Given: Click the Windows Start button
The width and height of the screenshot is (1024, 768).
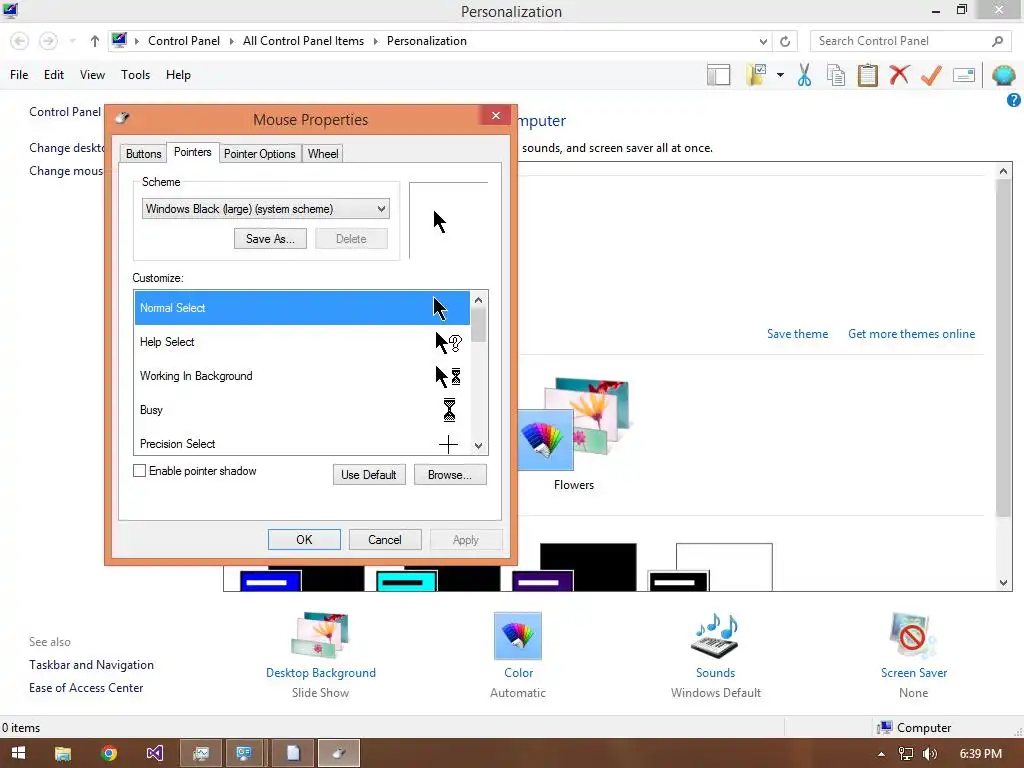Looking at the screenshot, I should [18, 753].
